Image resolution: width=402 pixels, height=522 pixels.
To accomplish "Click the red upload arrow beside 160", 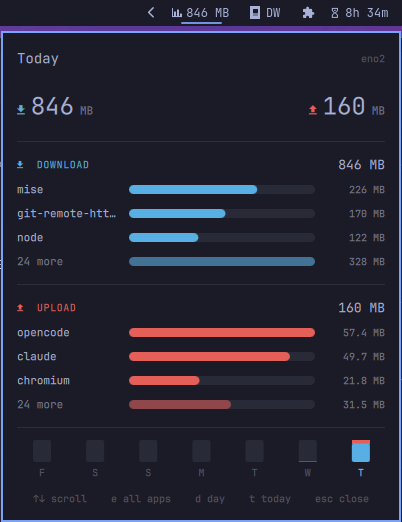I will click(313, 109).
